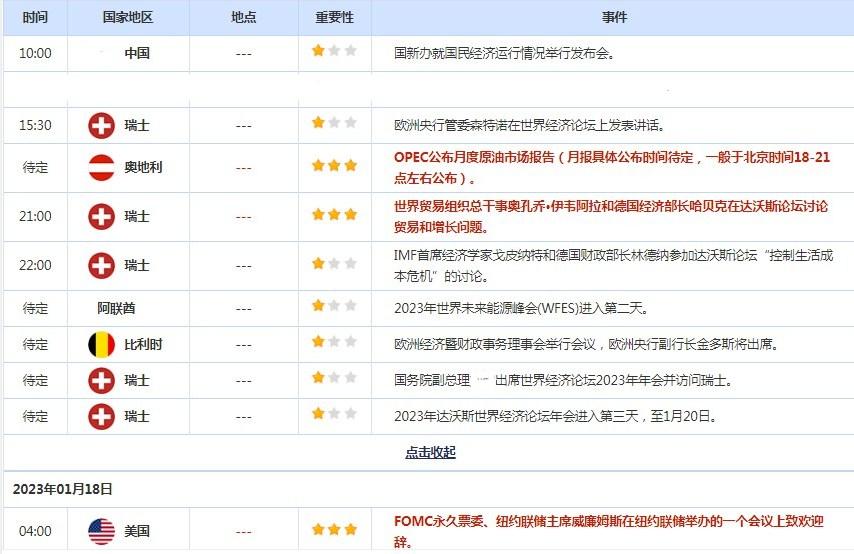Open the FOMC 威廉姆斯 event text
The image size is (854, 554).
coord(610,531)
